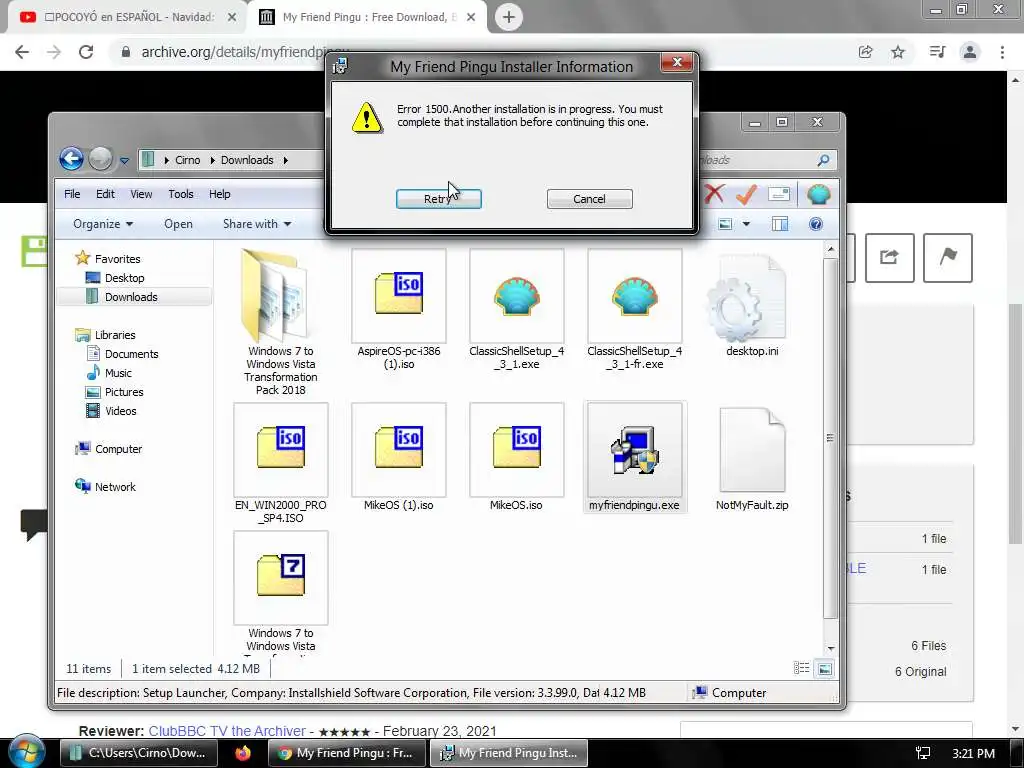Screen dimensions: 1024x768
Task: Click the Classic Shell settings shell icon
Action: pos(818,194)
